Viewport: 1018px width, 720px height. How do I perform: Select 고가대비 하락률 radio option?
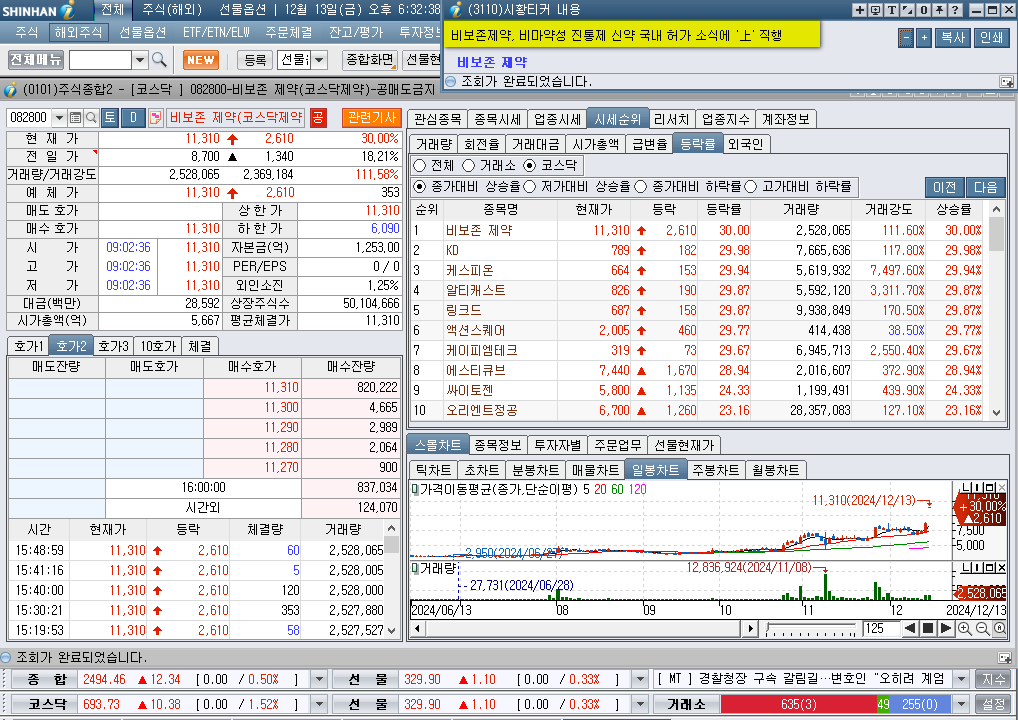point(751,187)
